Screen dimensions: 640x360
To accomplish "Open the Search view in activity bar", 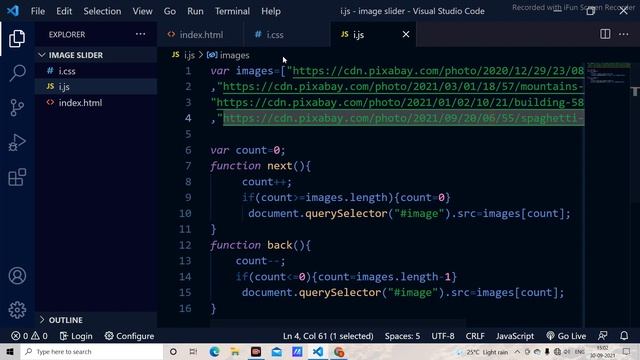I will tap(17, 73).
